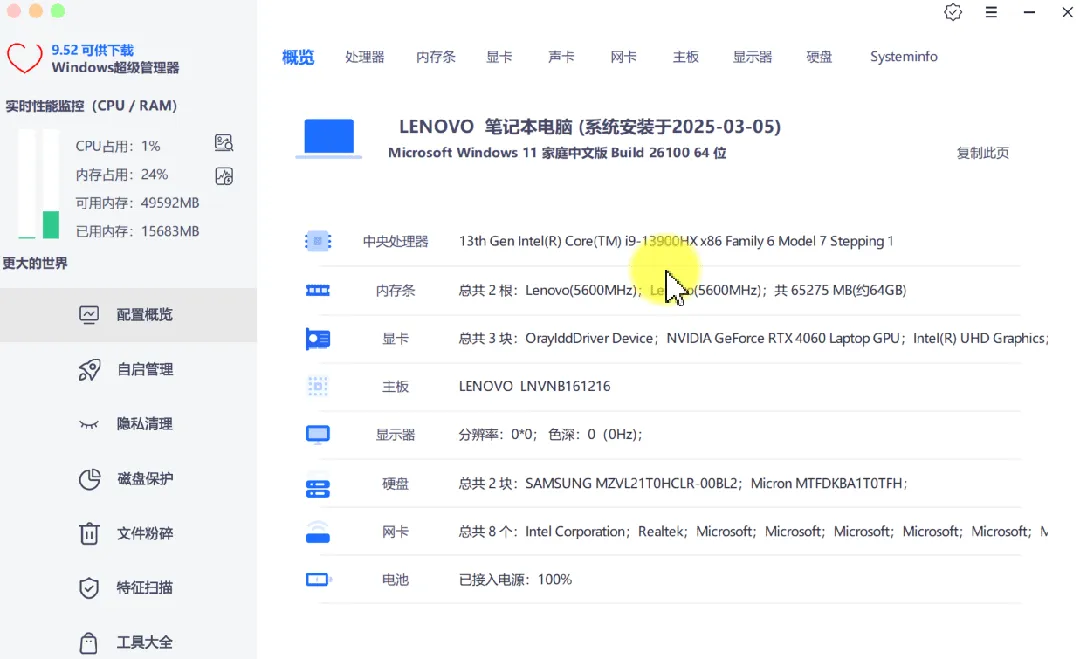The image size is (1080, 659).
Task: Click the blue laptop icon
Action: tap(329, 138)
